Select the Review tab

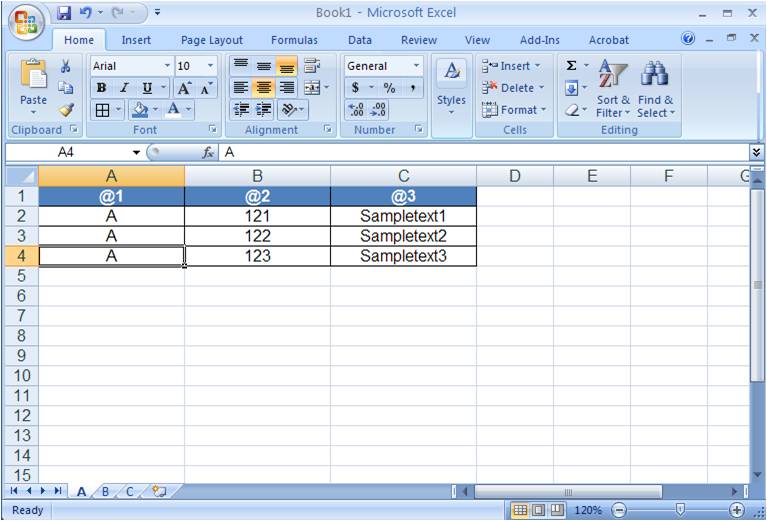[x=419, y=40]
